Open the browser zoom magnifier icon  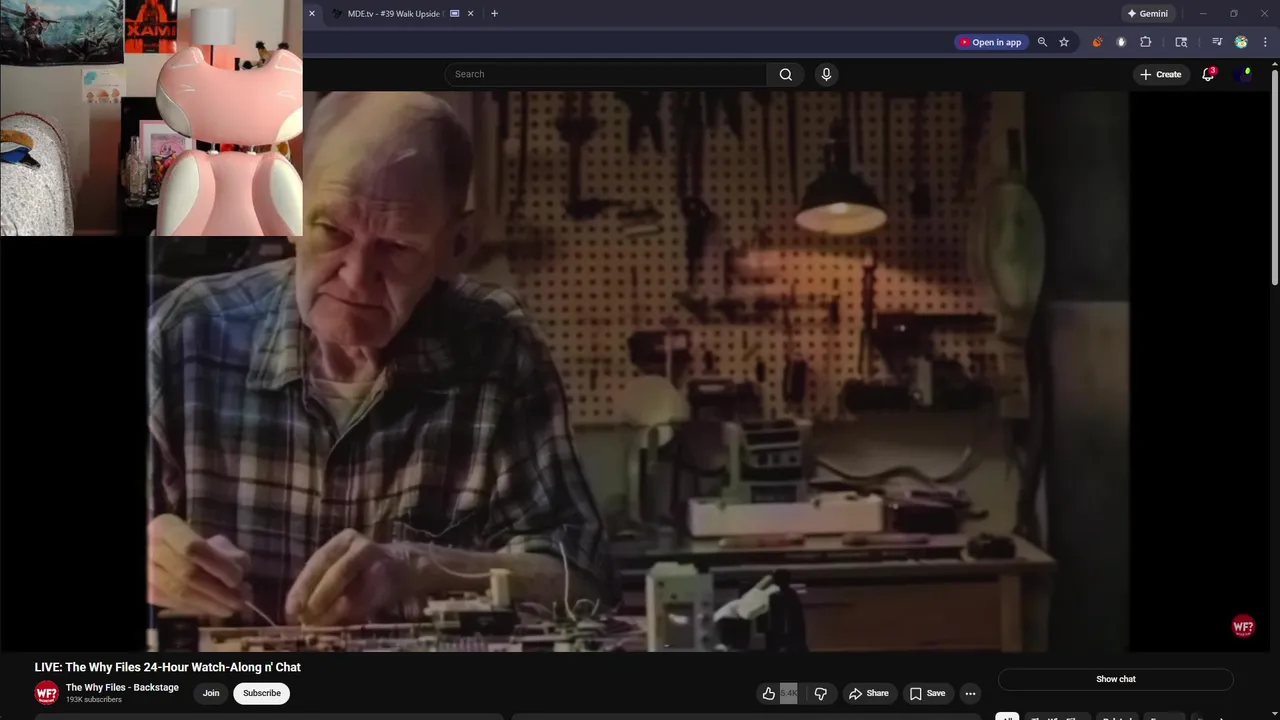pyautogui.click(x=1042, y=42)
